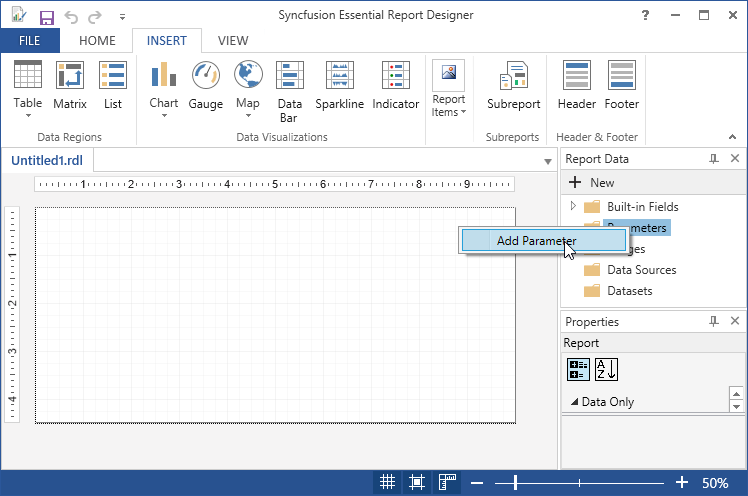Insert a Sparkline
The image size is (748, 496).
click(x=340, y=85)
